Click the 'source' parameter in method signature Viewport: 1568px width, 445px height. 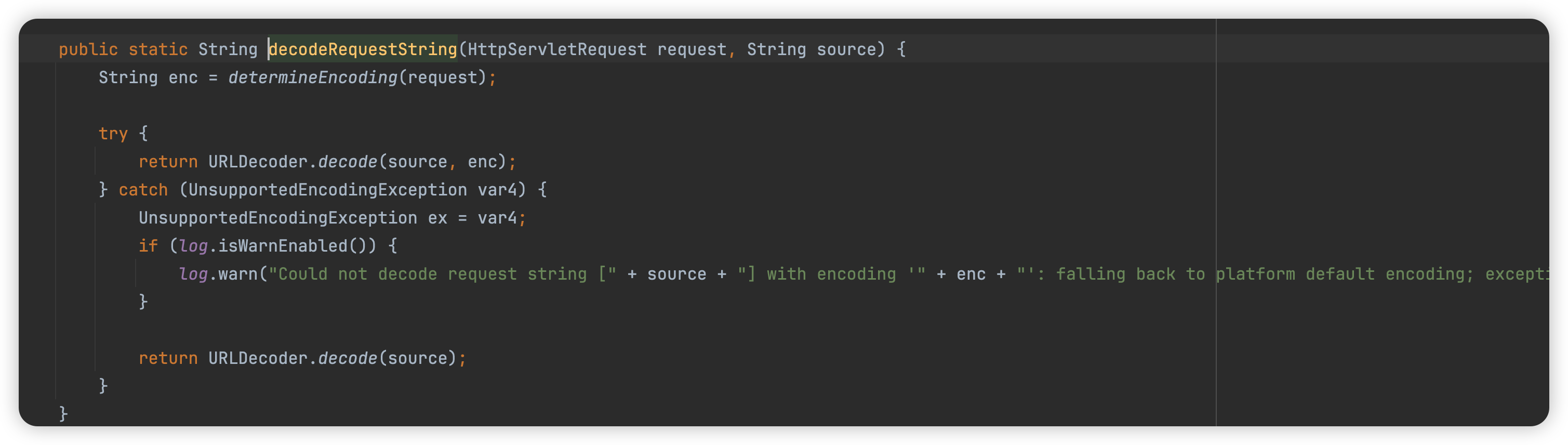click(x=845, y=49)
